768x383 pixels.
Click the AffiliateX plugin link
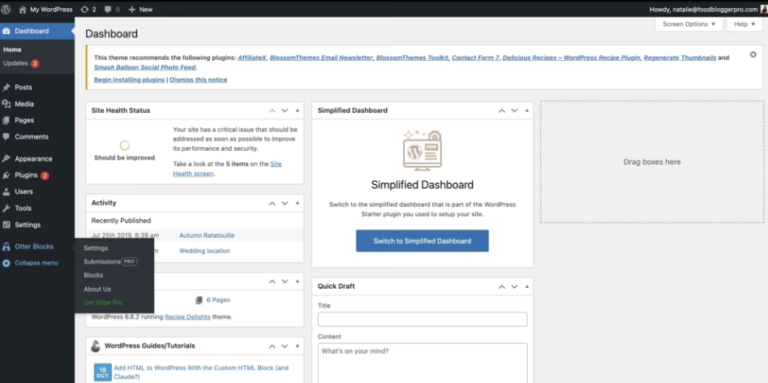tap(252, 58)
